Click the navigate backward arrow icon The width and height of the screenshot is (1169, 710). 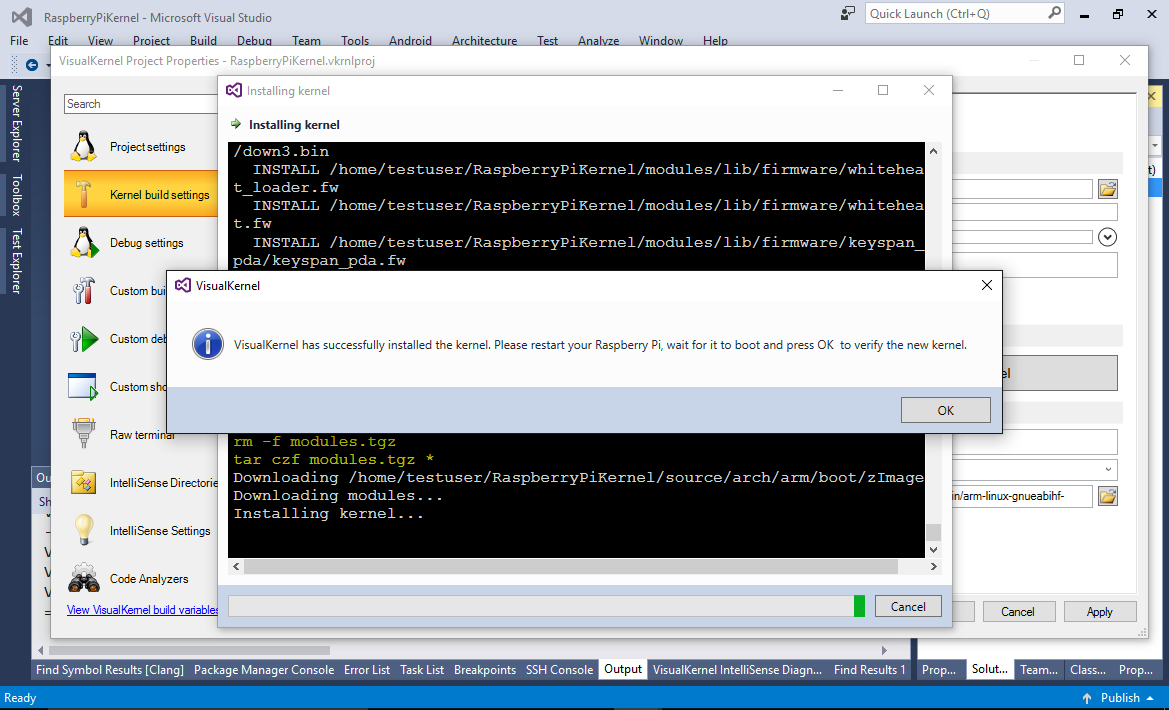tap(32, 65)
